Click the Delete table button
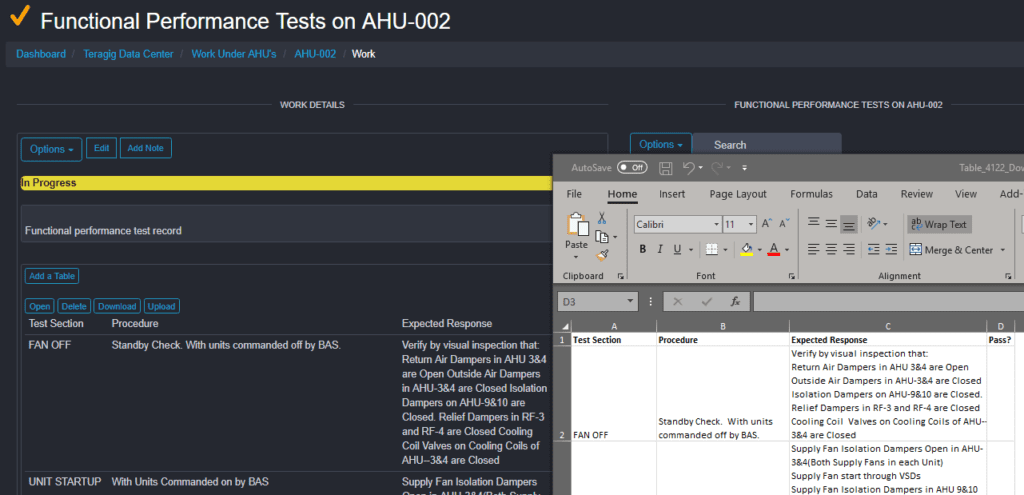This screenshot has height=495, width=1024. pyautogui.click(x=74, y=306)
